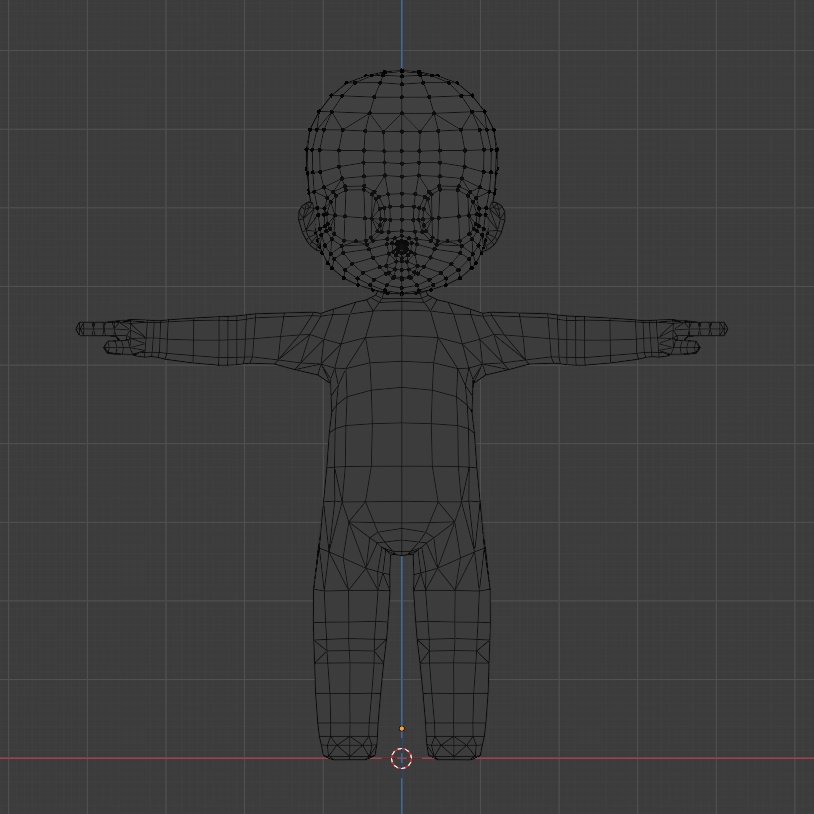Click the dense nose vertex cluster on face
This screenshot has height=814, width=814.
401,248
